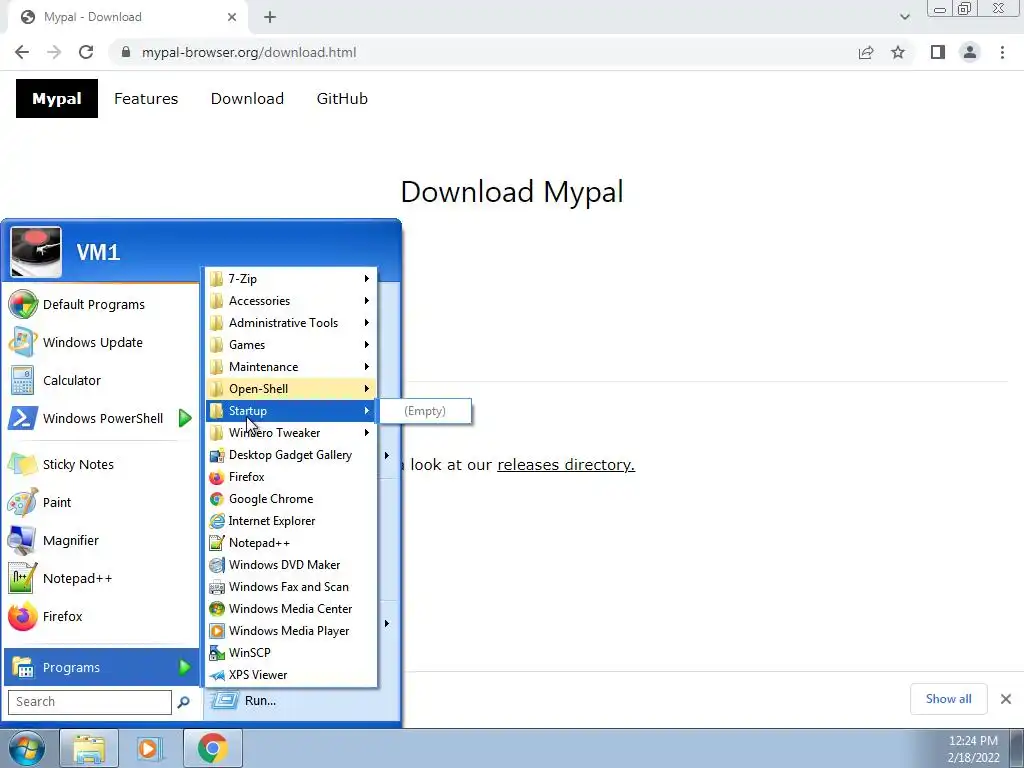The width and height of the screenshot is (1024, 768).
Task: Launch Windows Media Player from Programs
Action: 291,631
